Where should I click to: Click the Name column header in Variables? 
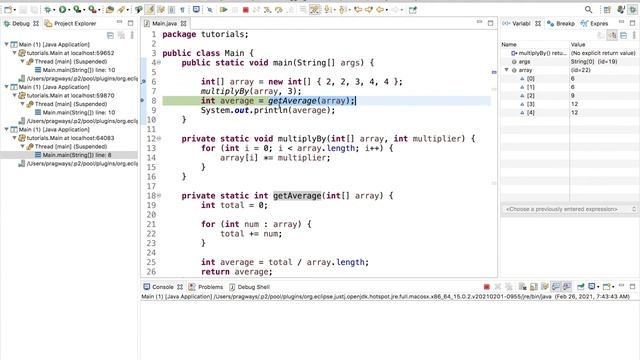click(x=535, y=44)
